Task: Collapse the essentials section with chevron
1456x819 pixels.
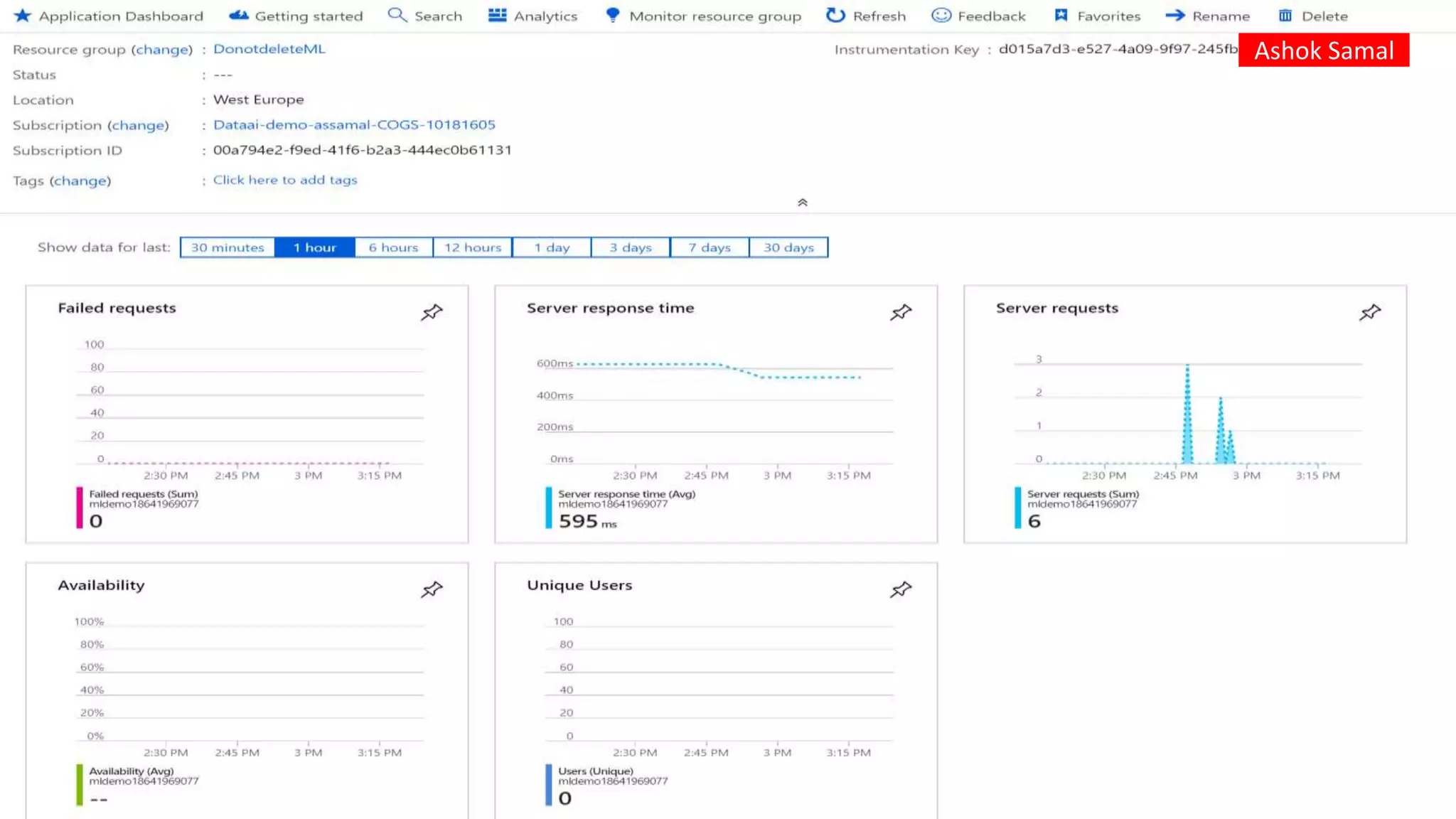Action: pyautogui.click(x=803, y=203)
